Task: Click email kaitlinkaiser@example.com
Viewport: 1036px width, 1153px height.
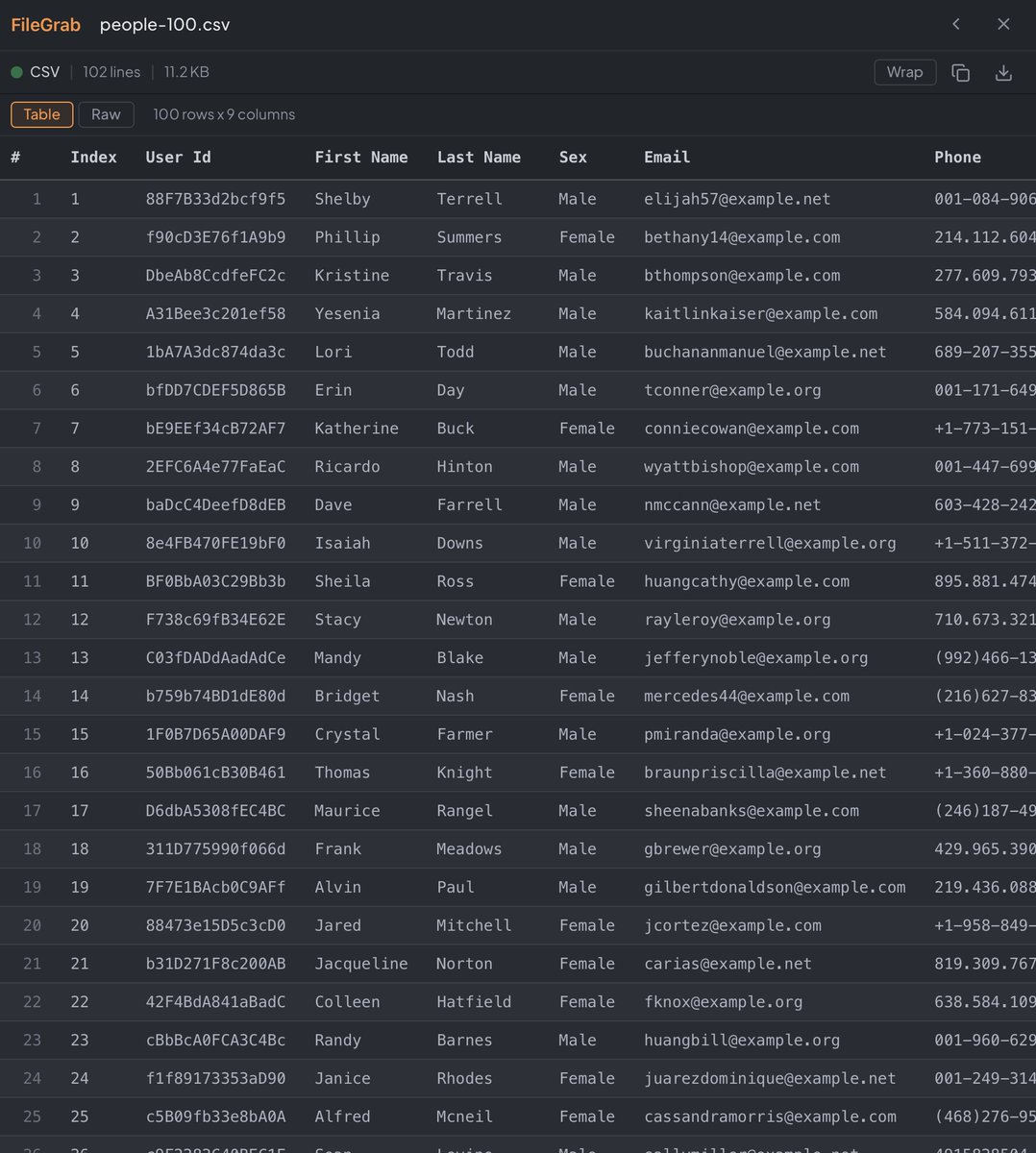Action: coord(760,314)
